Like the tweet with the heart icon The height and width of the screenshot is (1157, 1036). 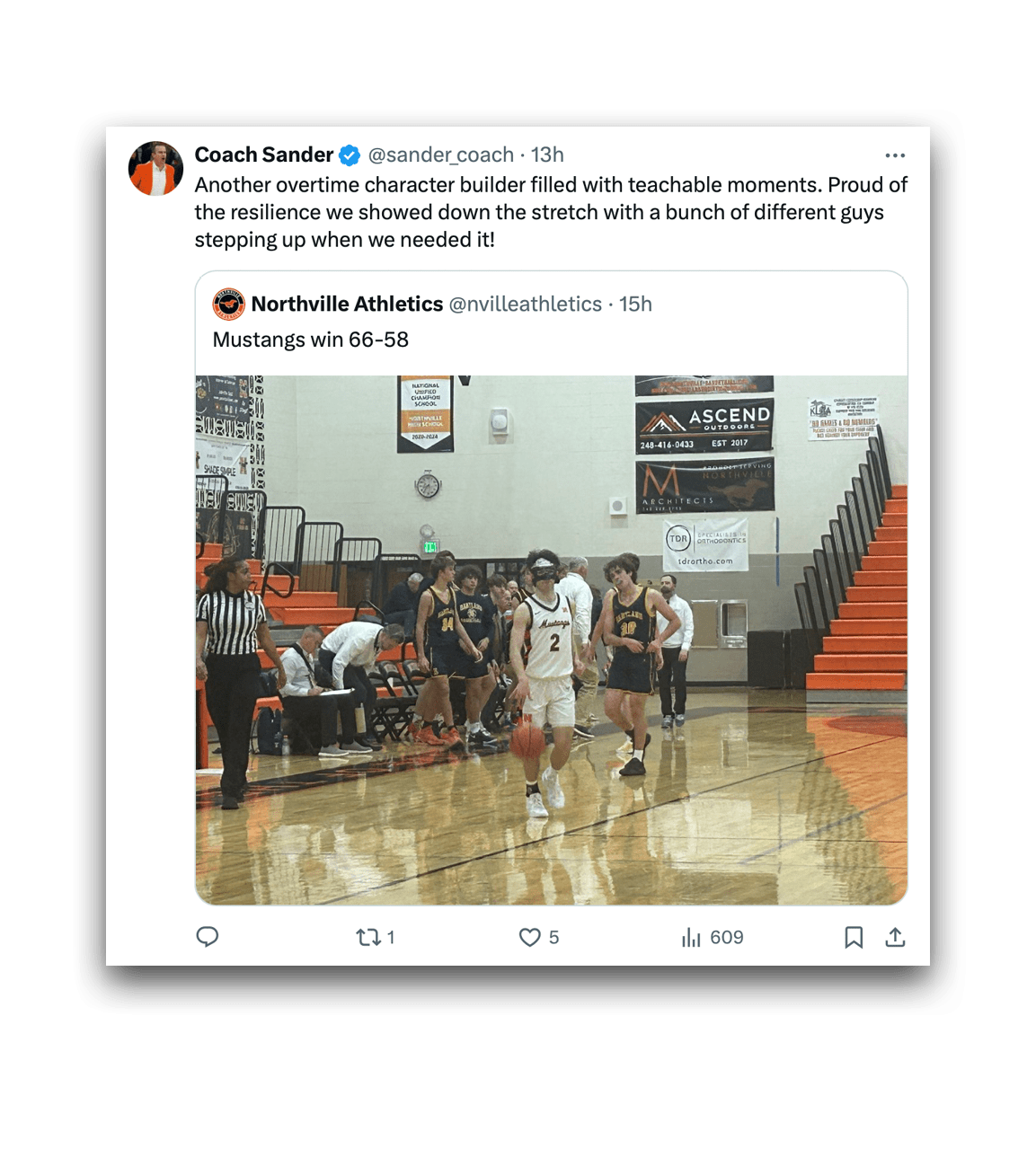(530, 938)
